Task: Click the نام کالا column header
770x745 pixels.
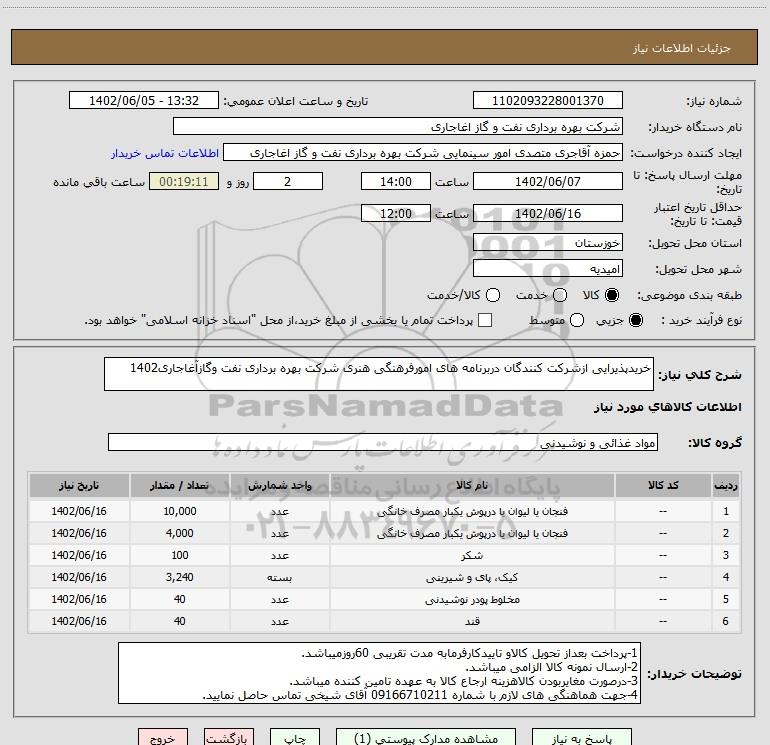Action: 472,486
